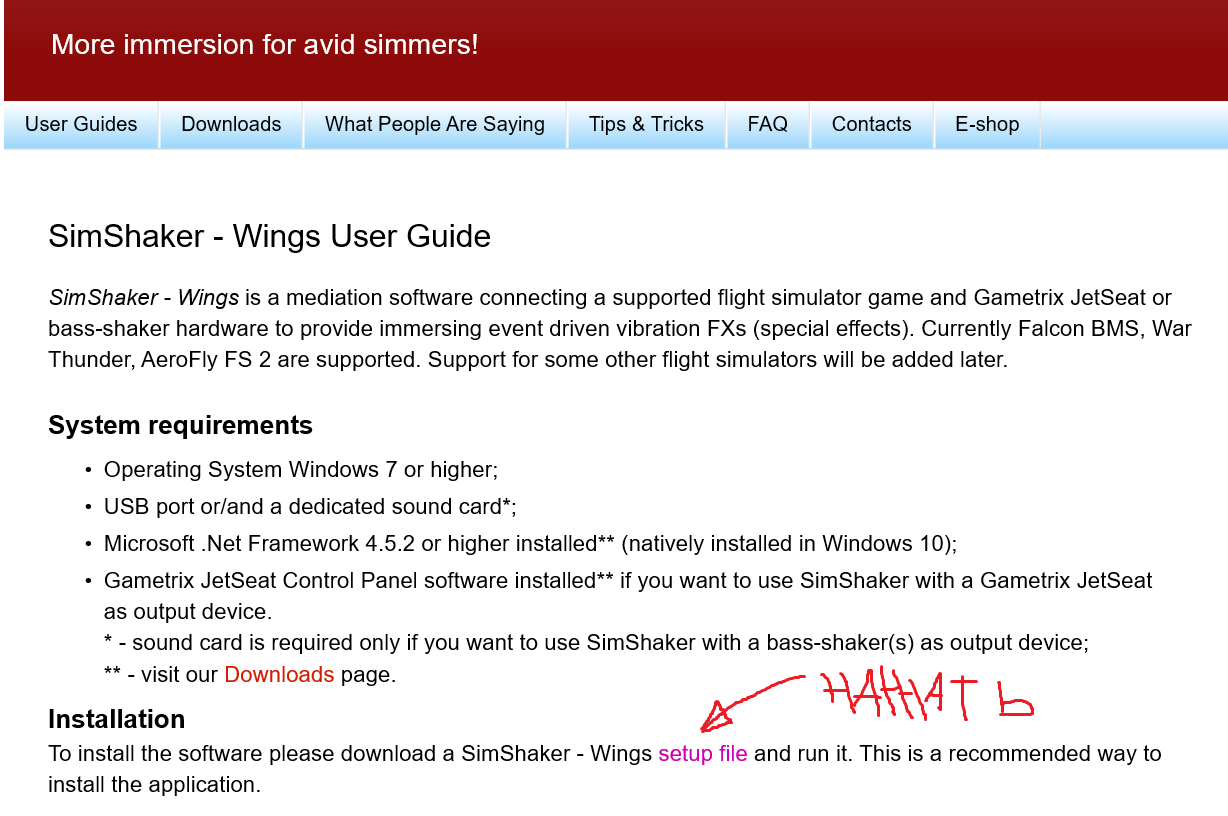1228x816 pixels.
Task: Click the "sound card is required only" footnote
Action: [x=596, y=642]
